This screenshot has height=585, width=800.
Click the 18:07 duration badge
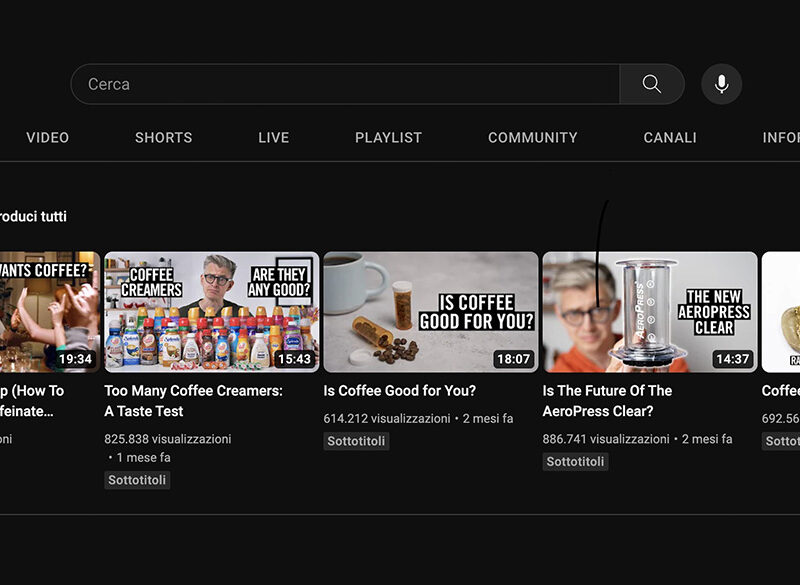click(x=514, y=359)
